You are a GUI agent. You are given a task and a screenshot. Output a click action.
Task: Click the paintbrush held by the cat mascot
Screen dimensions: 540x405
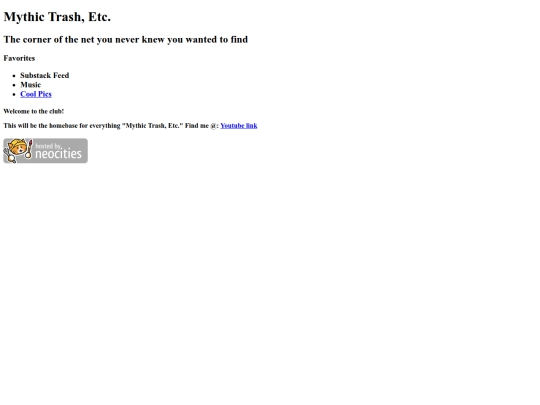(29, 149)
